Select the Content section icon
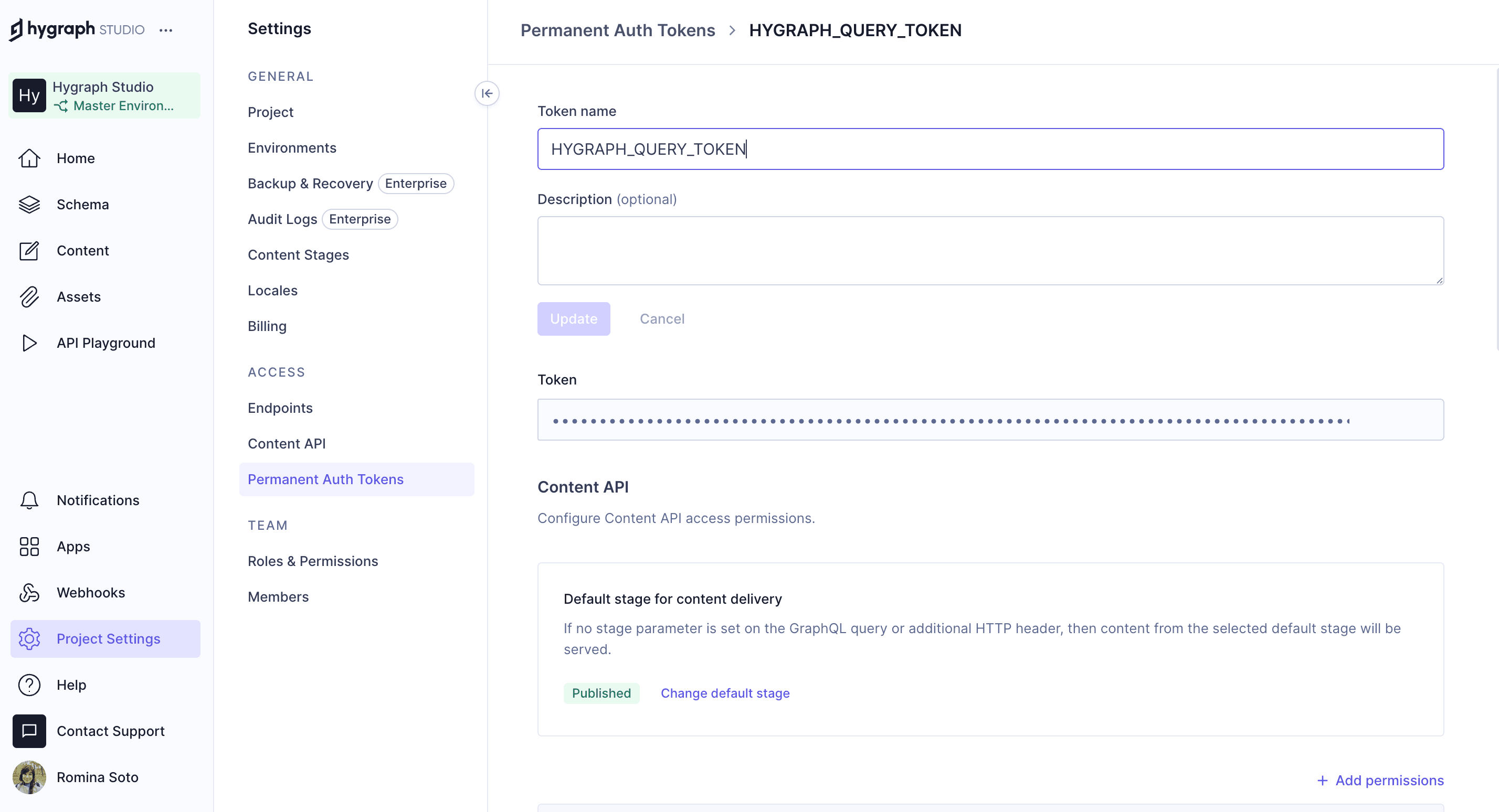Viewport: 1499px width, 812px height. click(x=29, y=250)
